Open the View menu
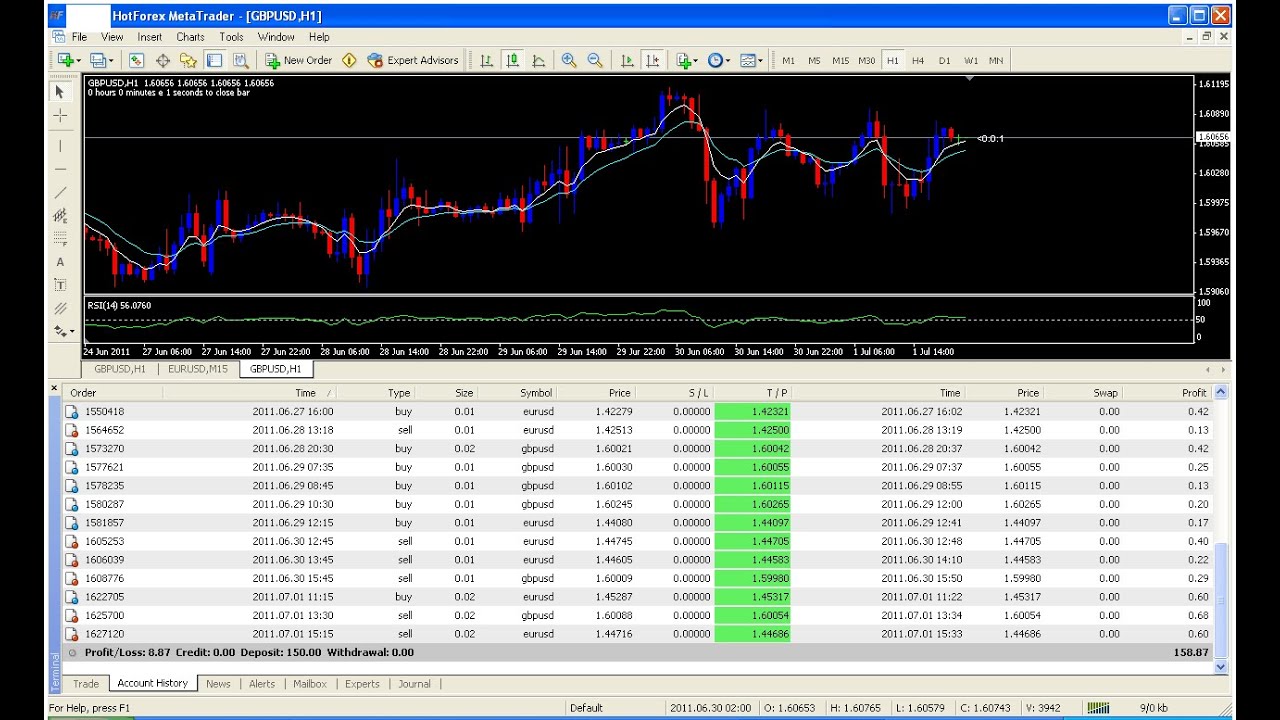The width and height of the screenshot is (1280, 720). pyautogui.click(x=112, y=37)
